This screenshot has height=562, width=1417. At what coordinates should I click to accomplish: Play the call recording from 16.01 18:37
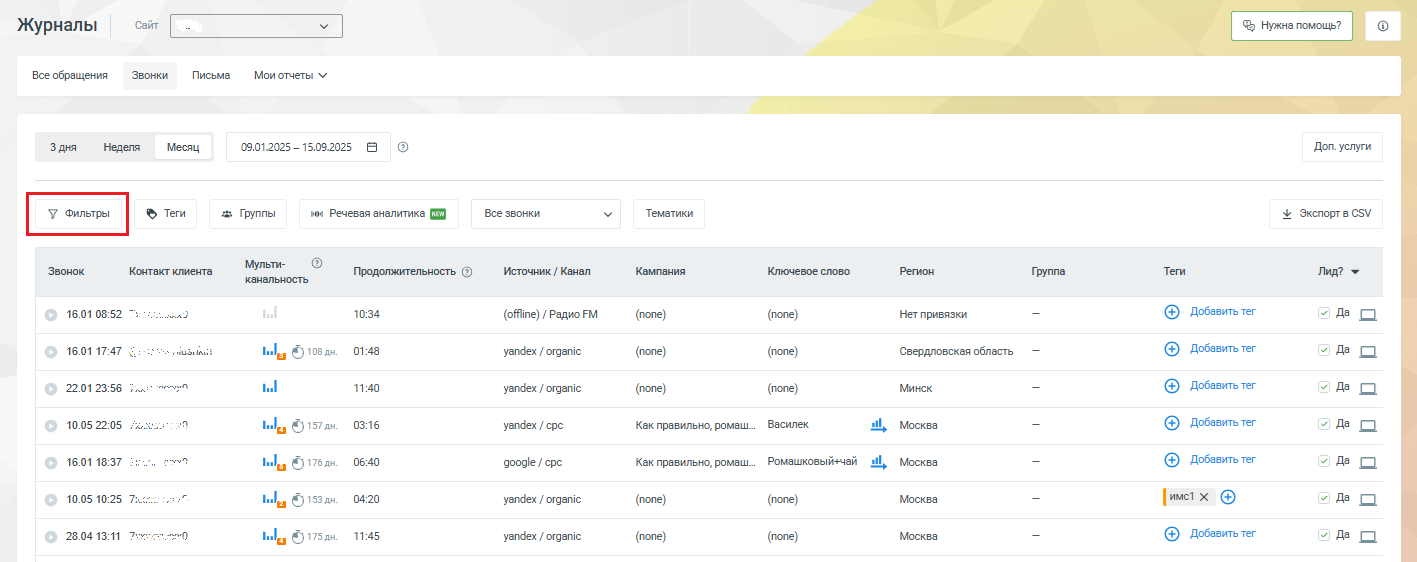51,463
